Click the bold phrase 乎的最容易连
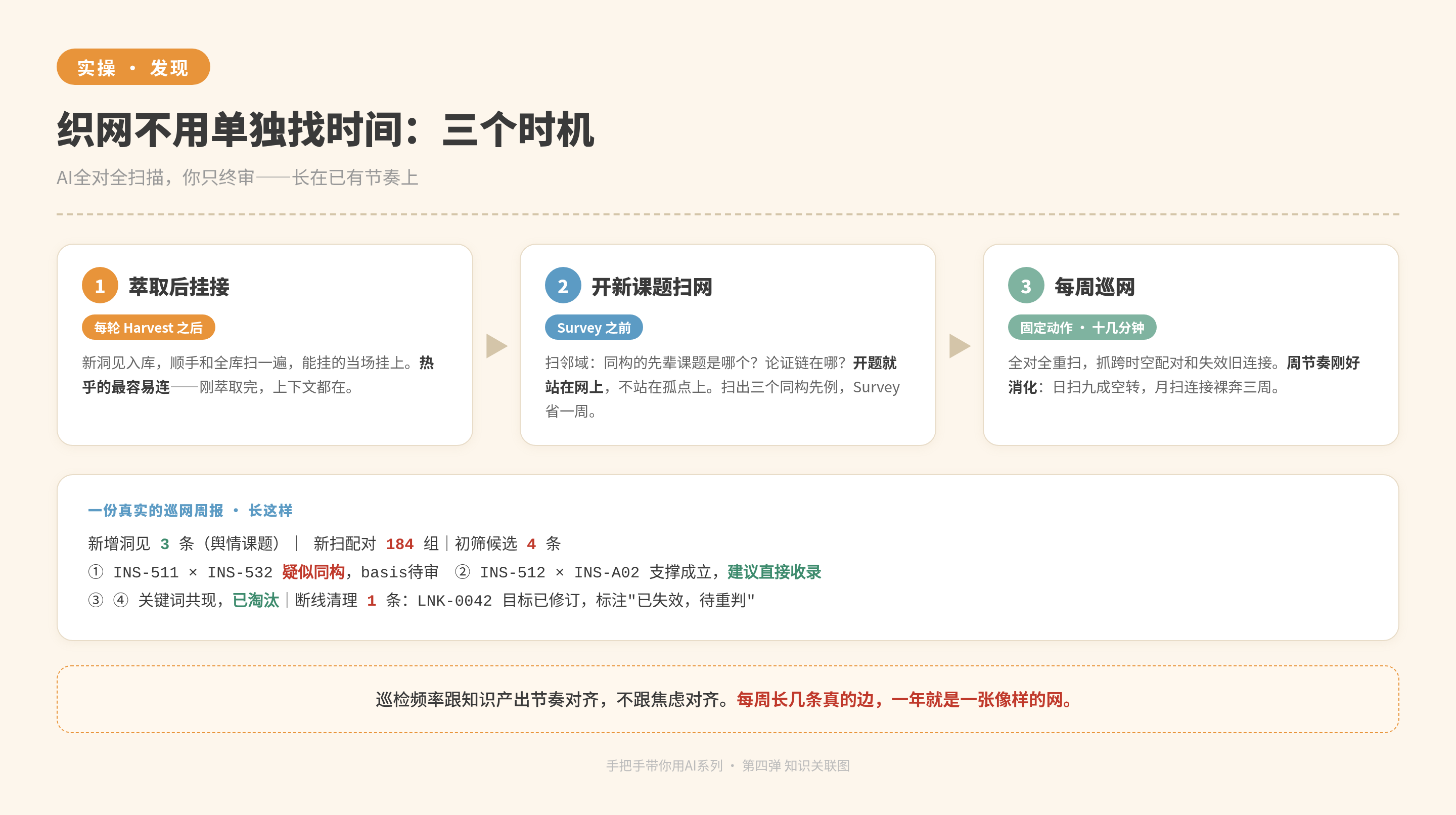 (126, 387)
